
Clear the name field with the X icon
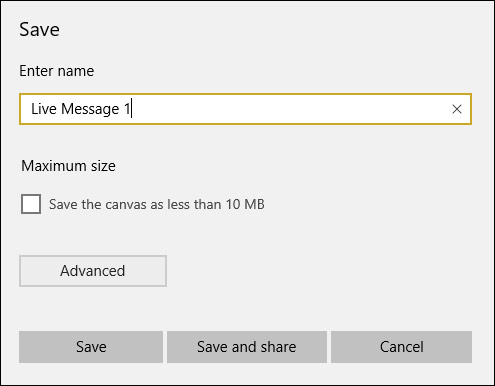pyautogui.click(x=457, y=109)
